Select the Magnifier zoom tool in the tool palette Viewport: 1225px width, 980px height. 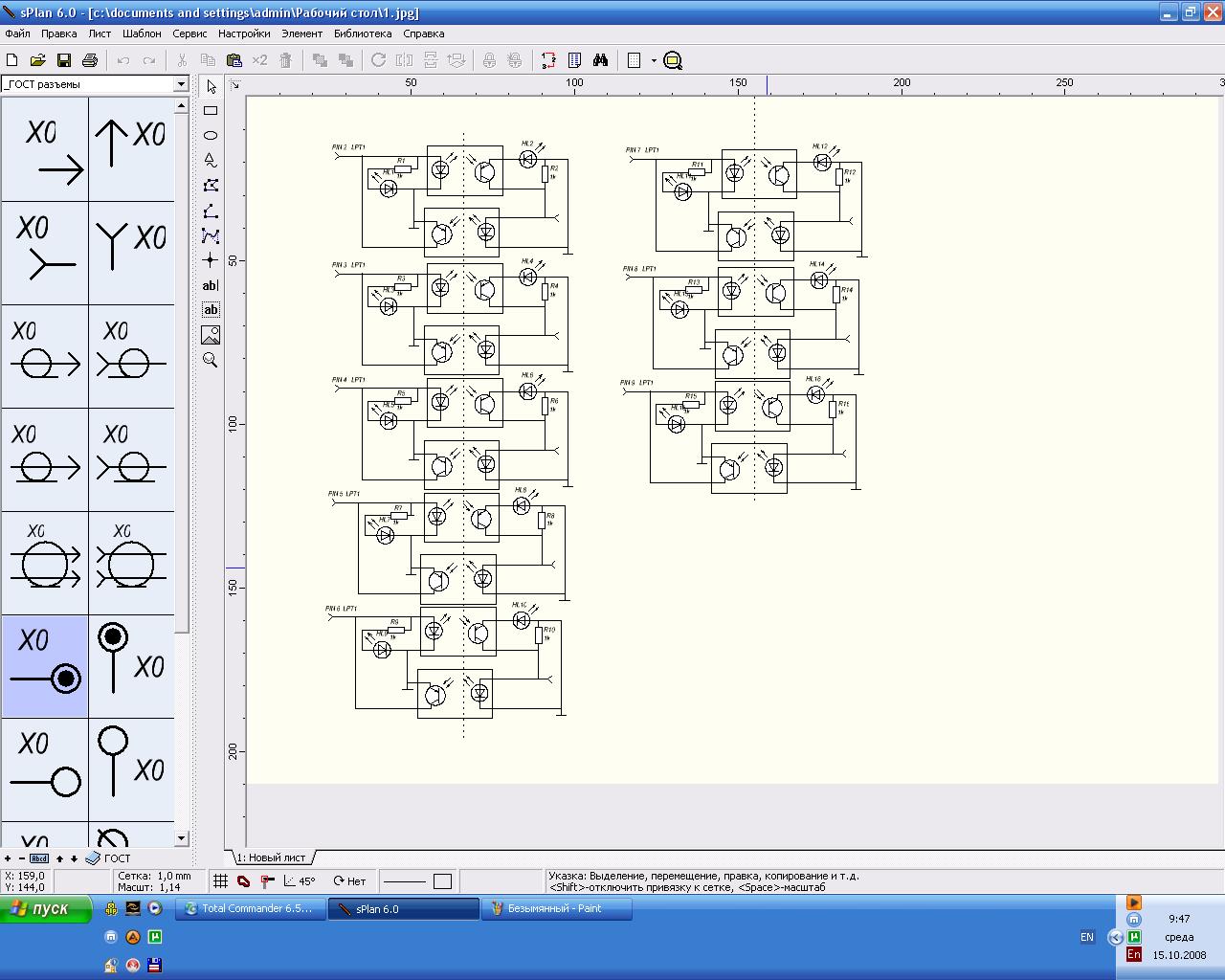[x=211, y=360]
